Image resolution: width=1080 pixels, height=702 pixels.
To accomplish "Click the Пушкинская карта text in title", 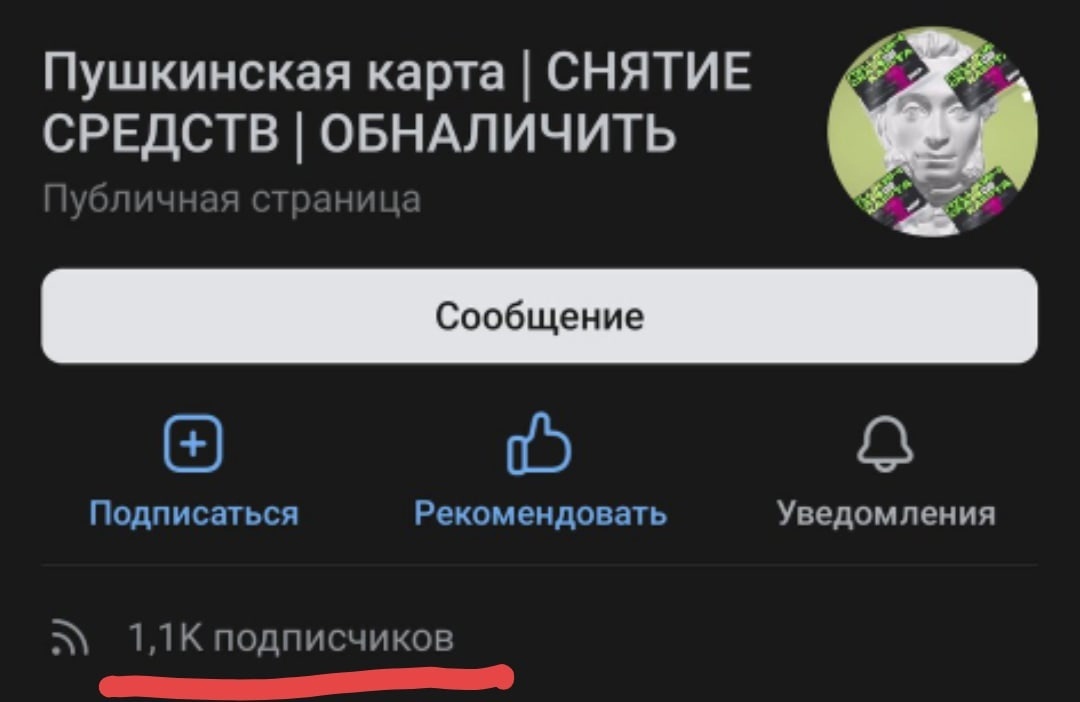I will click(x=273, y=73).
